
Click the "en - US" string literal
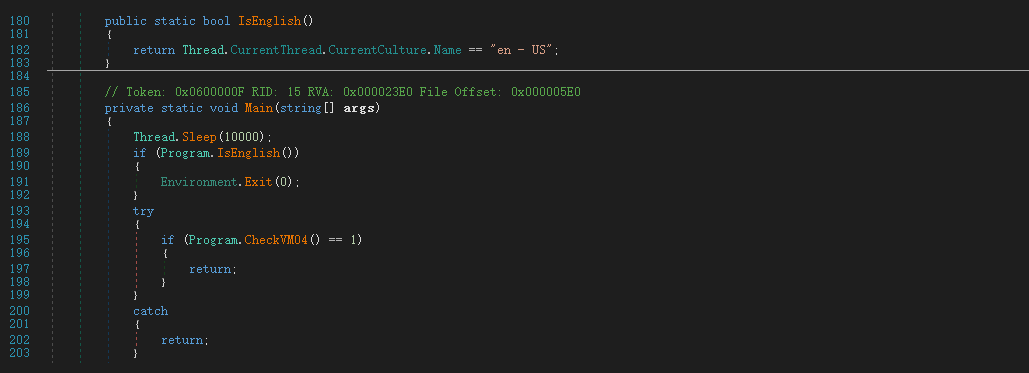point(523,50)
